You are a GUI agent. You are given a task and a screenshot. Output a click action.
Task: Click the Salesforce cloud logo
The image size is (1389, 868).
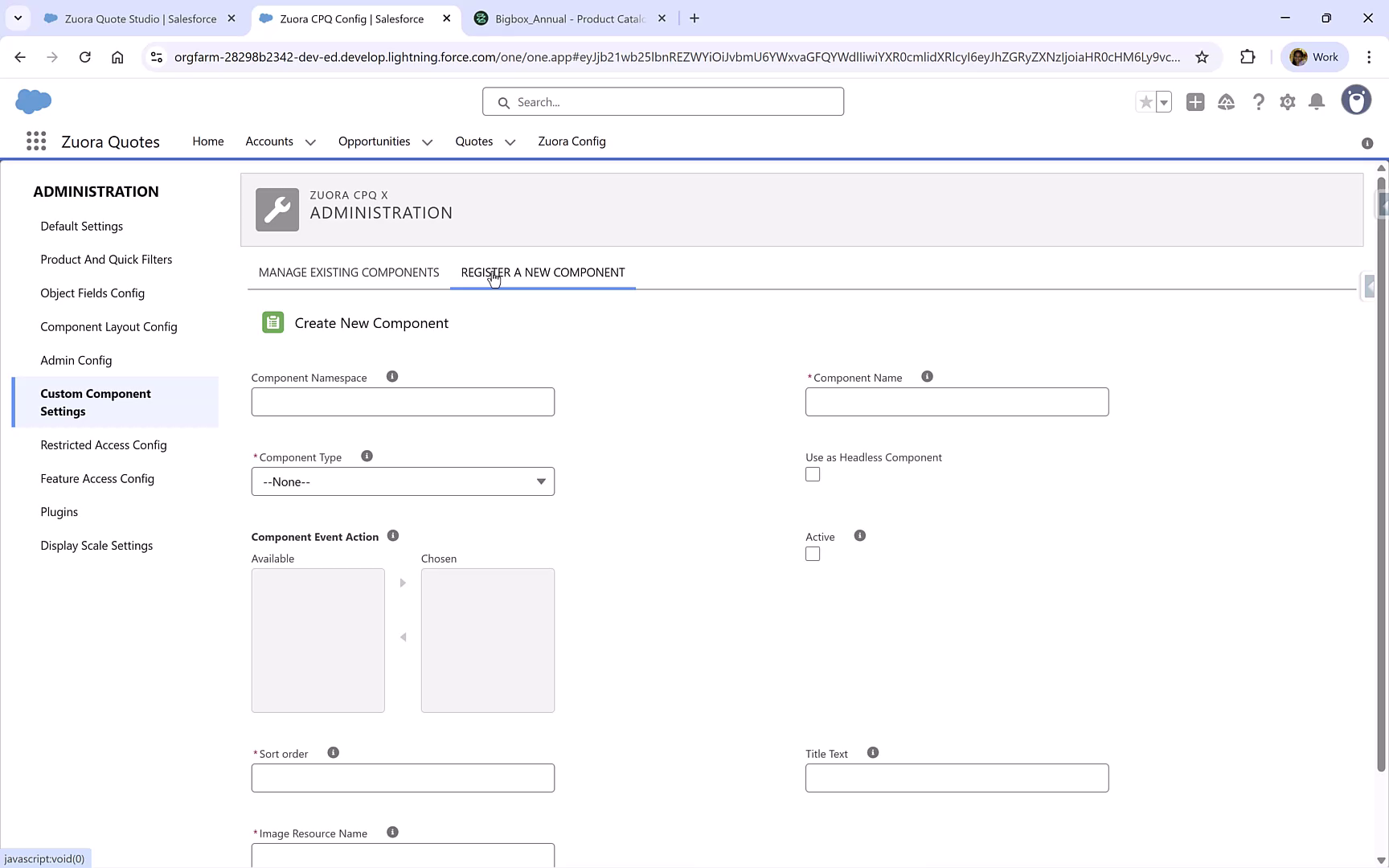pyautogui.click(x=33, y=101)
